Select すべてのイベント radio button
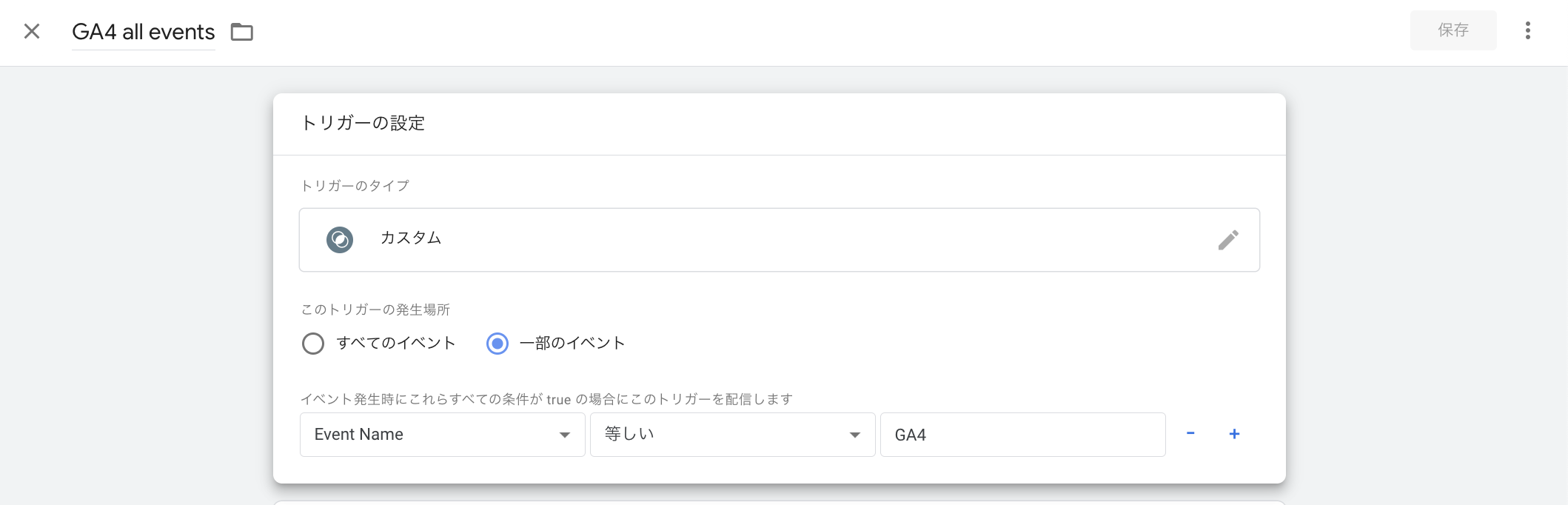Image resolution: width=1568 pixels, height=505 pixels. (x=313, y=343)
